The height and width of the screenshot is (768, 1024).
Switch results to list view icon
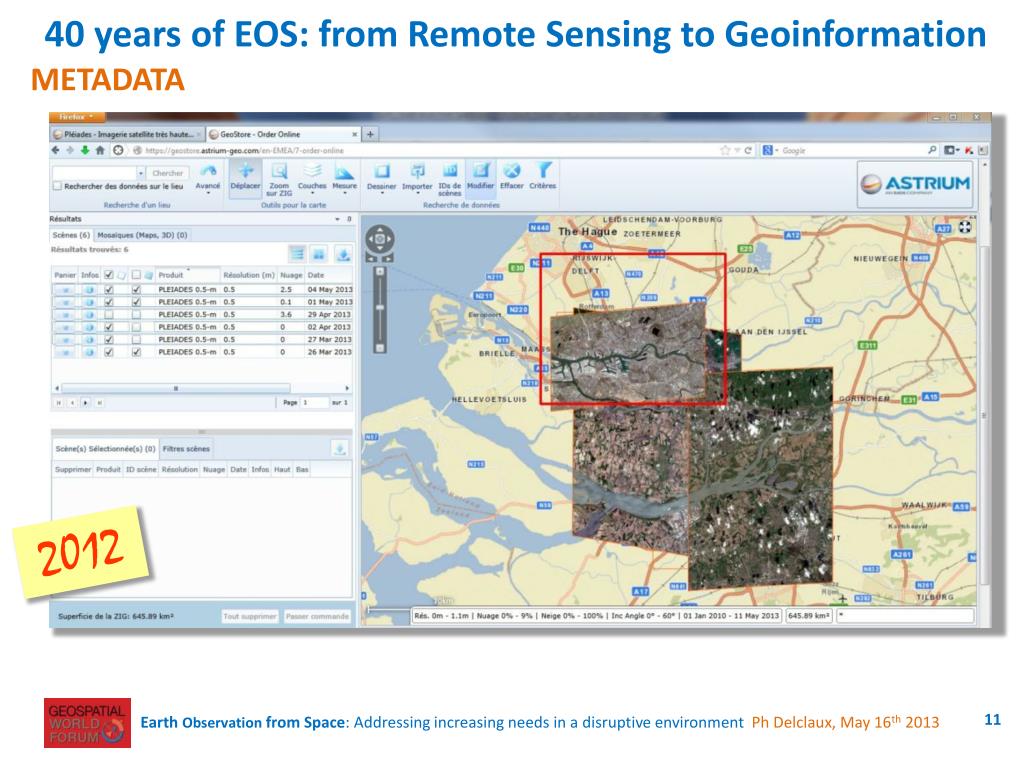click(x=297, y=253)
